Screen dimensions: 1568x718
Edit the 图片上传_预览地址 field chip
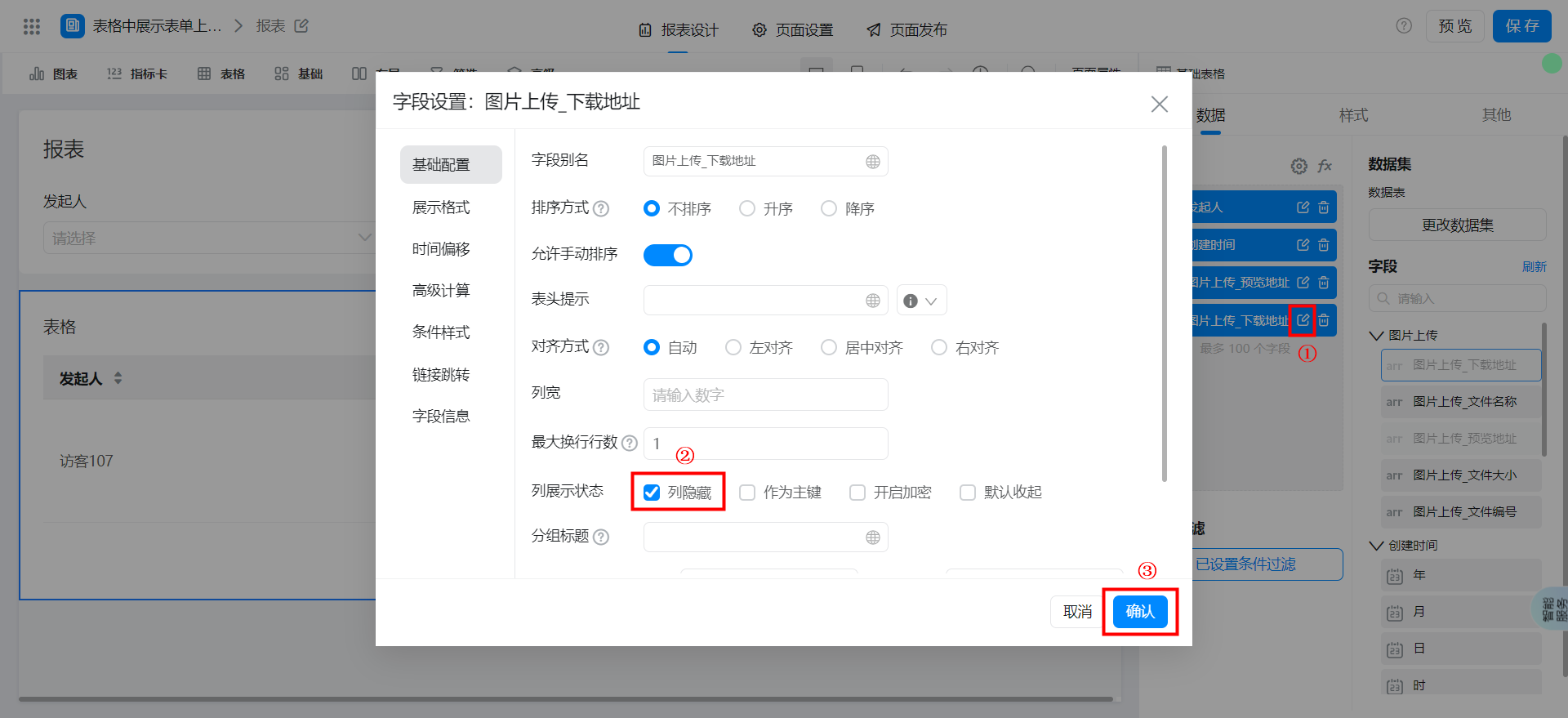(x=1303, y=283)
